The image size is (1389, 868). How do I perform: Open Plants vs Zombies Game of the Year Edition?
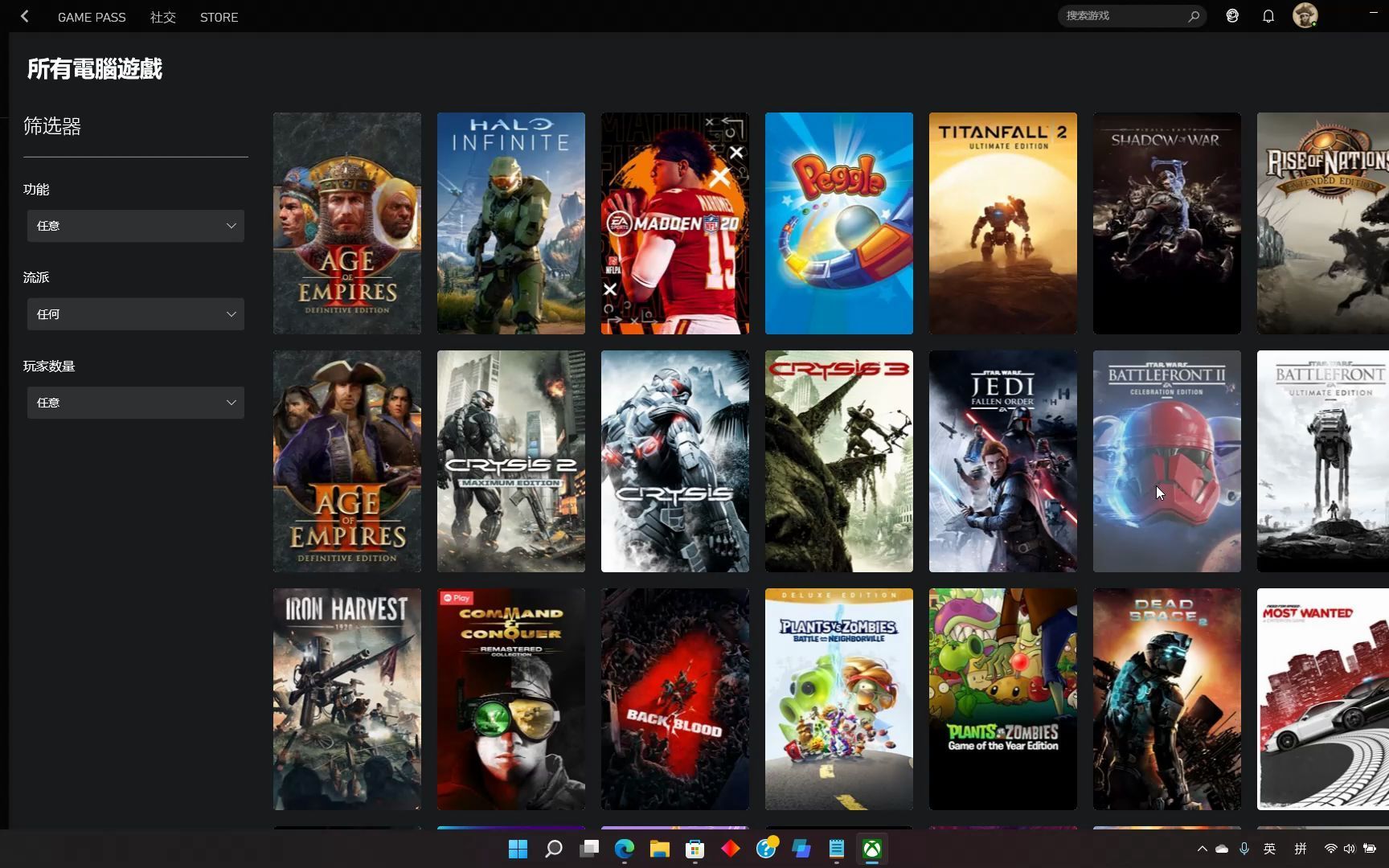pos(1003,699)
